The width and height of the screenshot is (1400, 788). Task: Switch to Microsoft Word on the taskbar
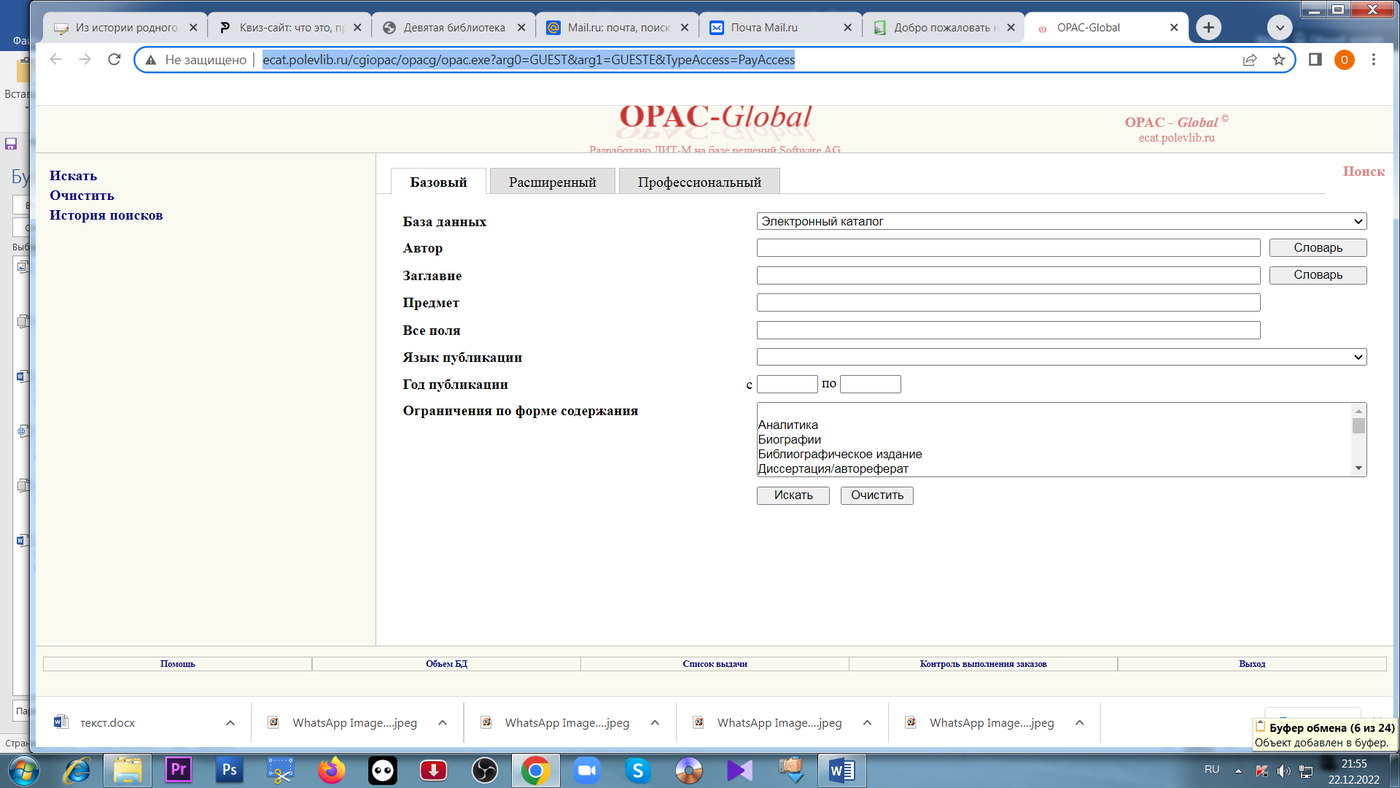pyautogui.click(x=841, y=770)
